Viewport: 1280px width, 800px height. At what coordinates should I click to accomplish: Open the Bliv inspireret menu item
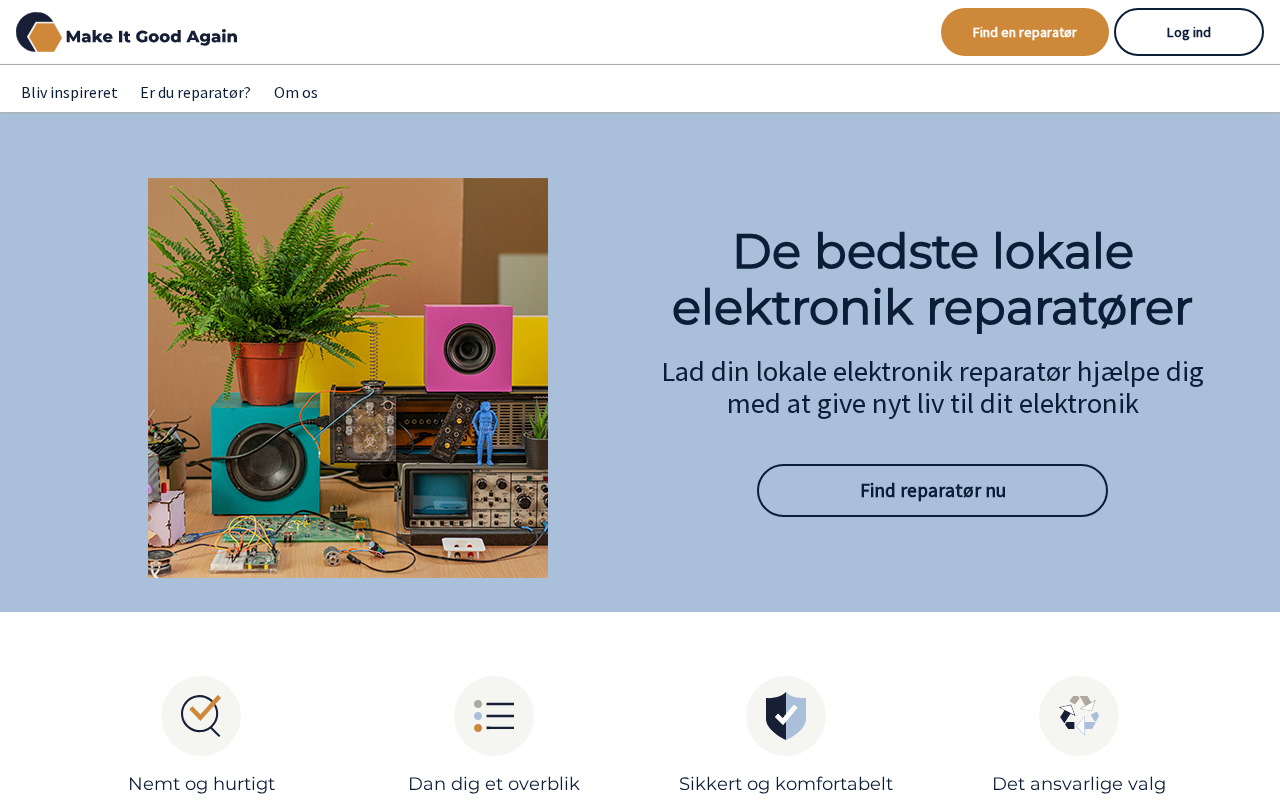(69, 92)
